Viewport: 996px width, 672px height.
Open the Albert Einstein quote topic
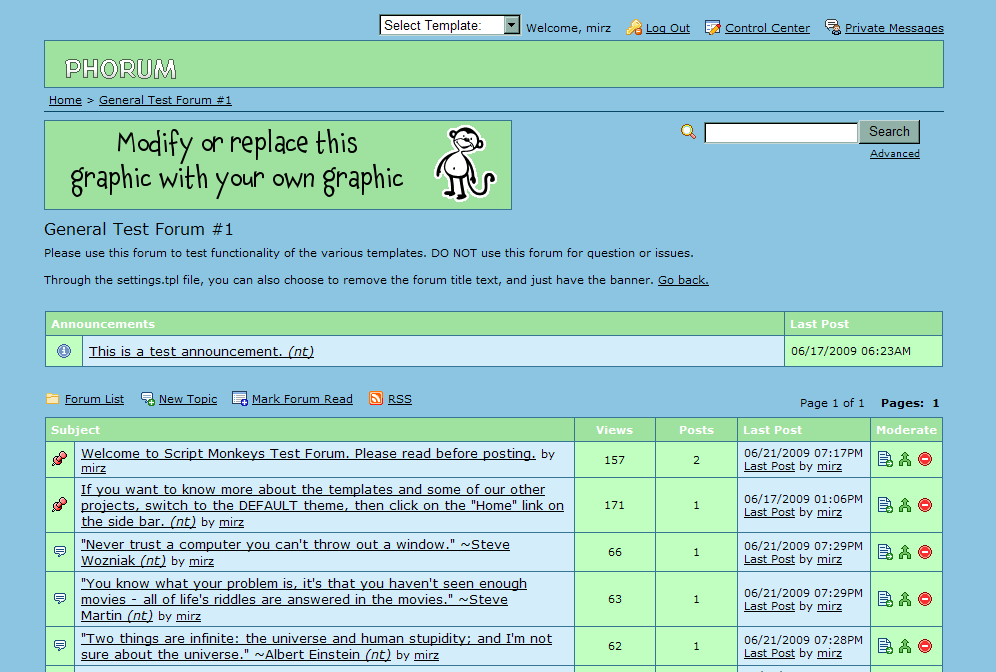point(316,647)
